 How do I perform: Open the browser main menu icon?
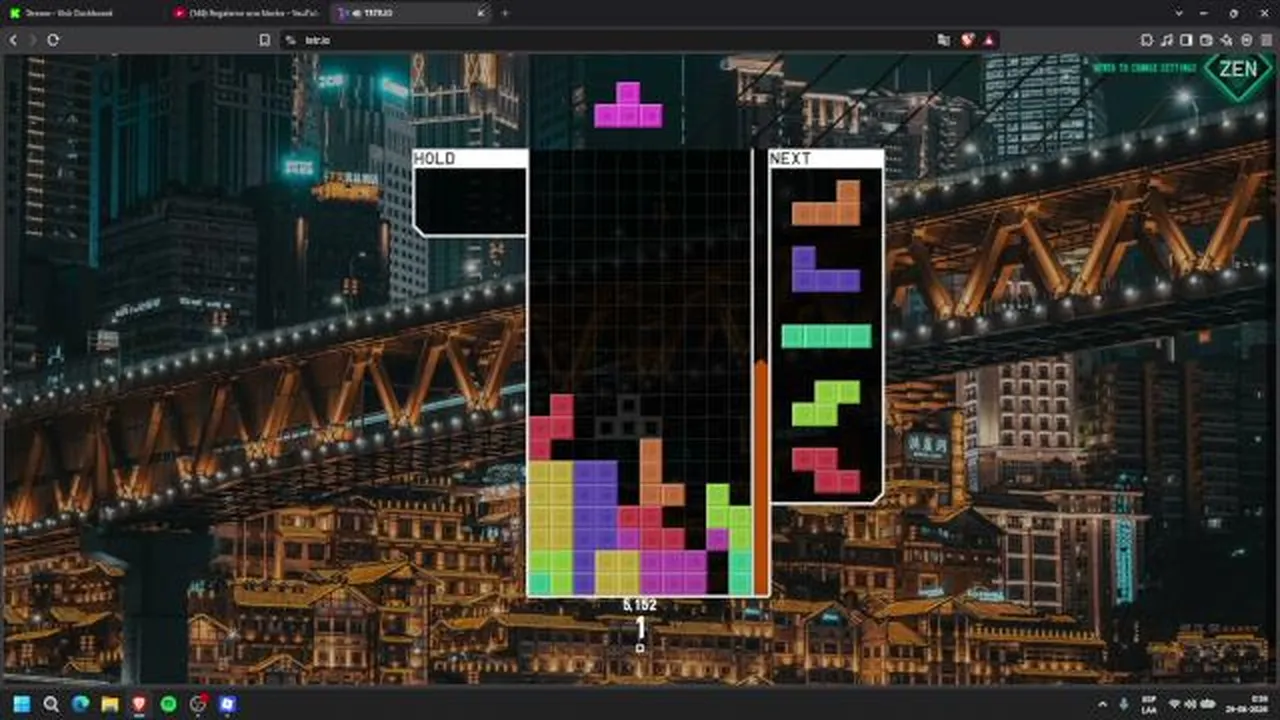(1265, 40)
